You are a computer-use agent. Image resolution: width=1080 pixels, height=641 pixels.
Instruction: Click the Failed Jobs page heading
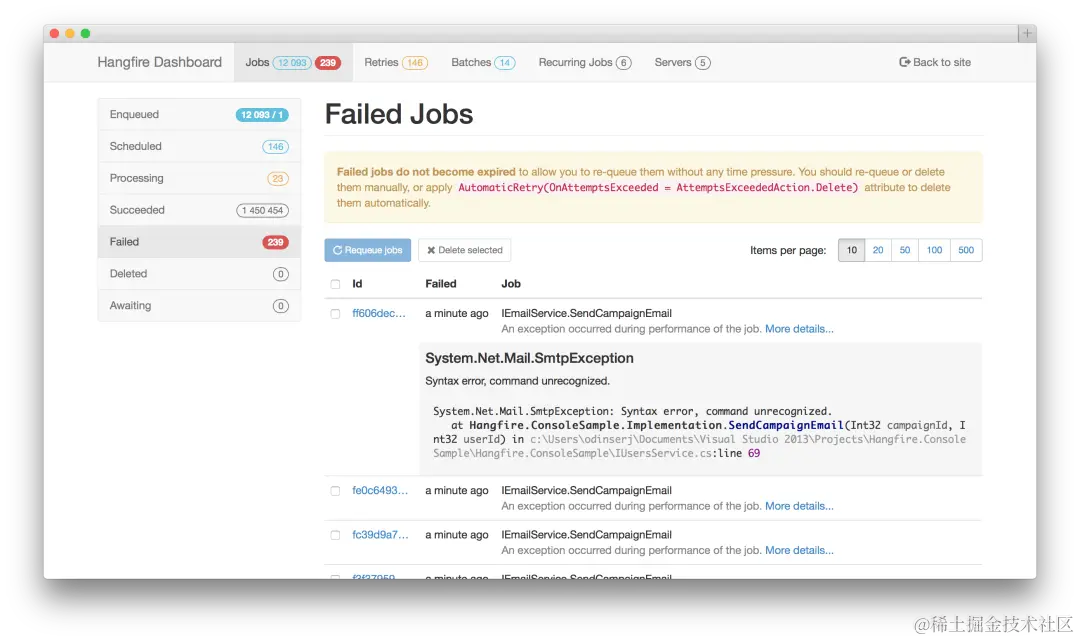[399, 114]
